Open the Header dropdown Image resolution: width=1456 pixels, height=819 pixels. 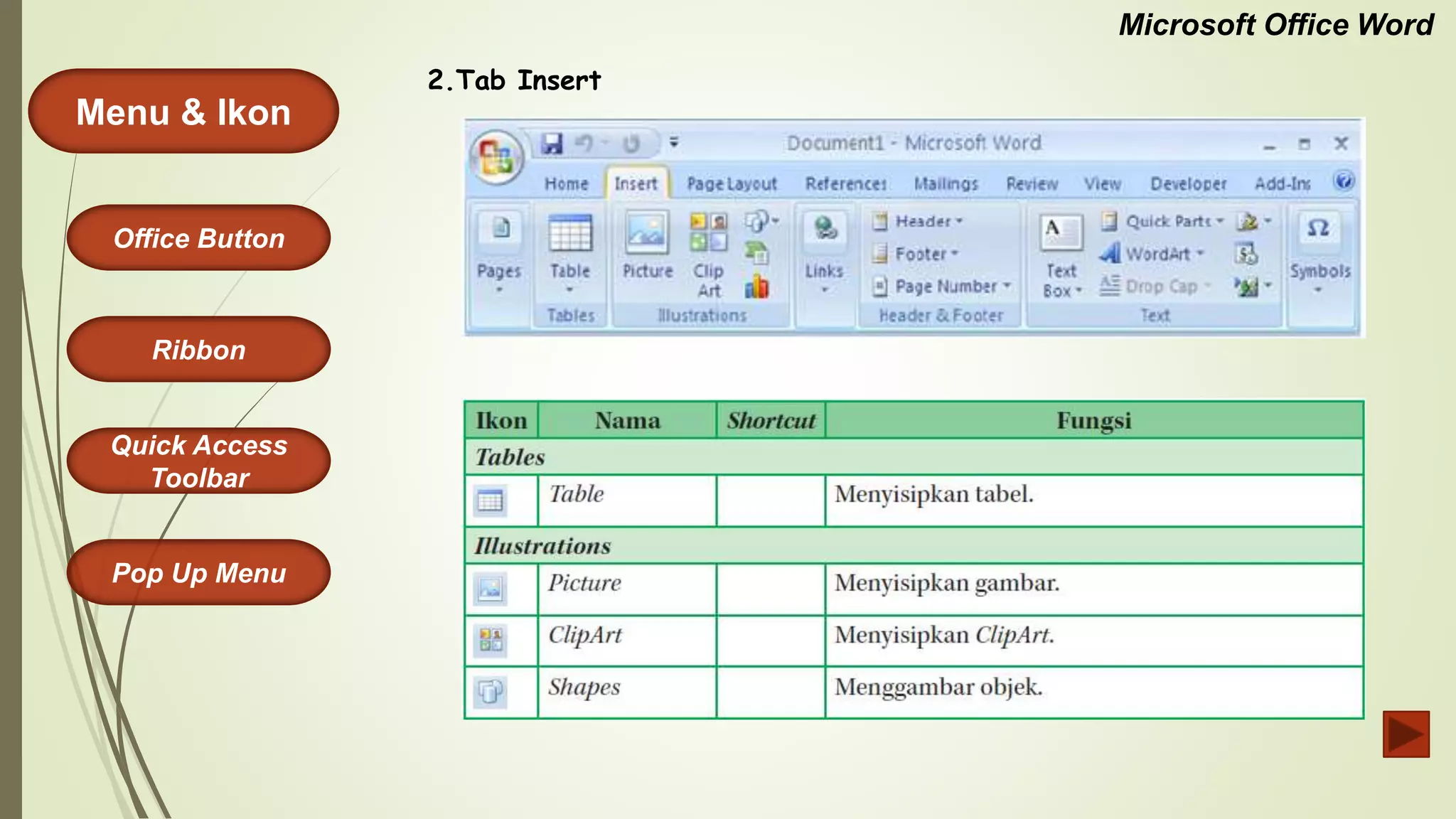(917, 221)
